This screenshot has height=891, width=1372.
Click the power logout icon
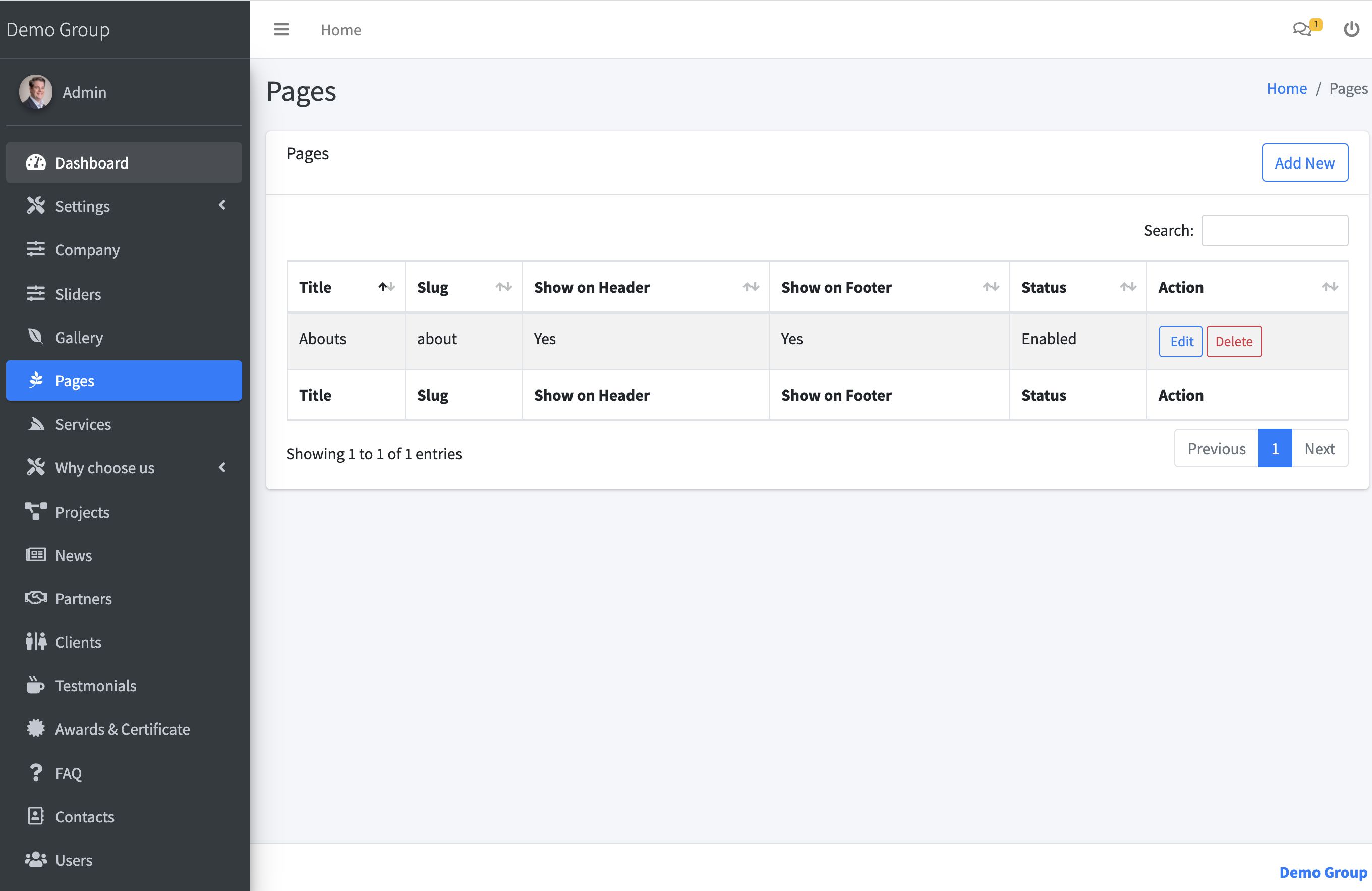(1351, 29)
